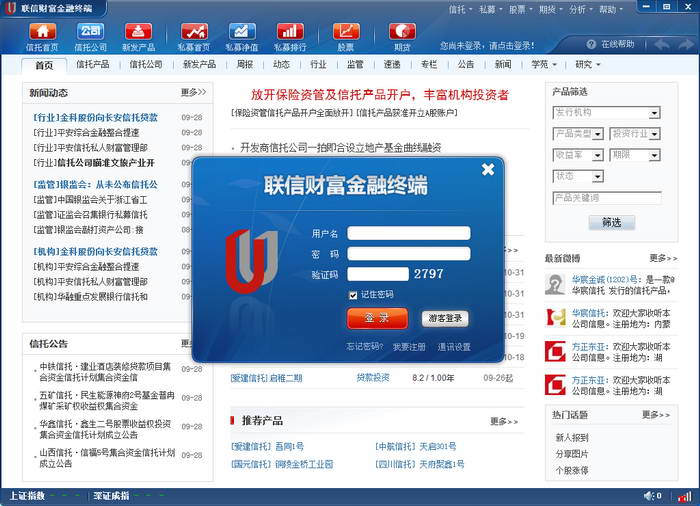
Task: Click 更多>> in 热门话题 panel
Action: (x=656, y=415)
